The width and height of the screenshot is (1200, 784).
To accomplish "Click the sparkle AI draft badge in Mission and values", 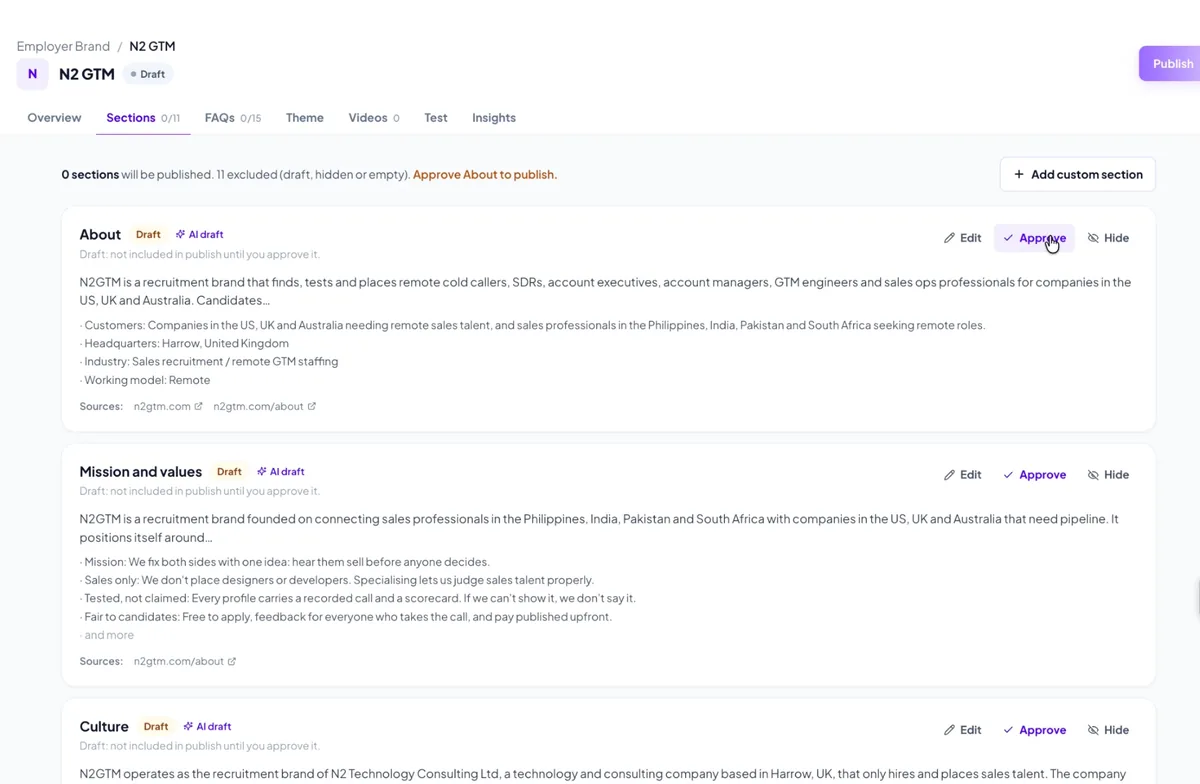I will point(280,472).
